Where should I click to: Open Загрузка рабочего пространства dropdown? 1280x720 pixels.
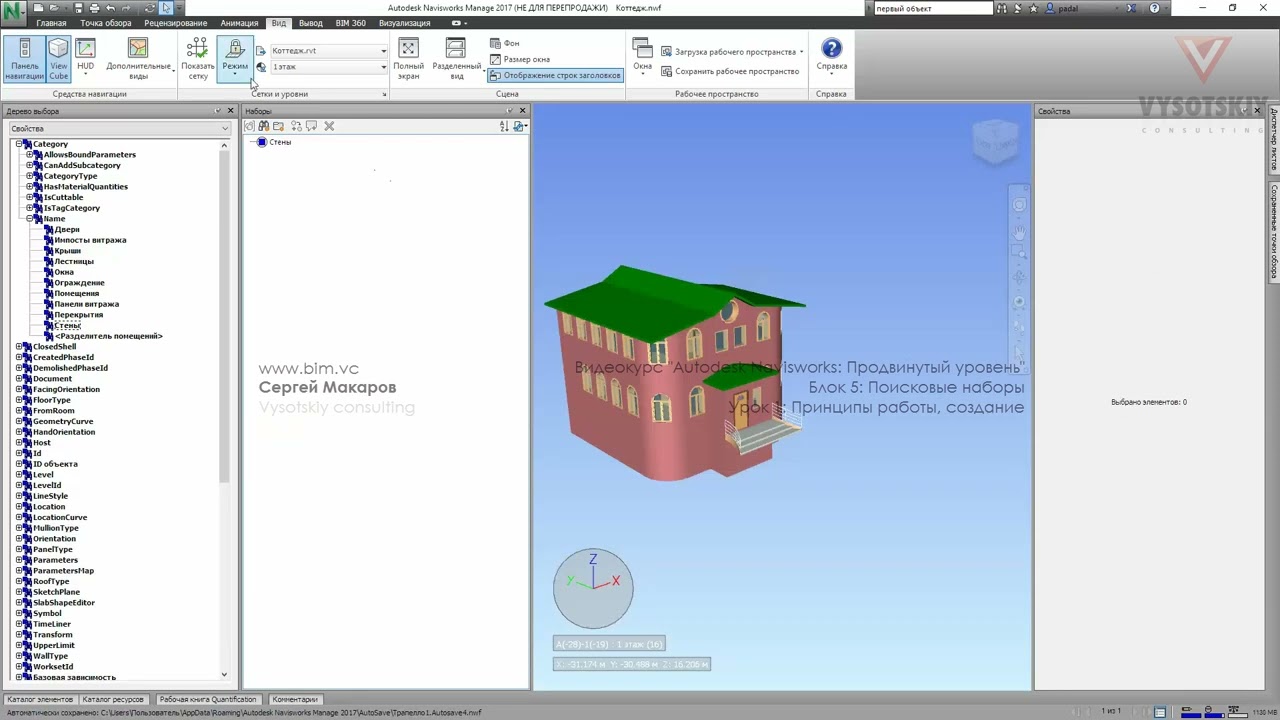(732, 52)
